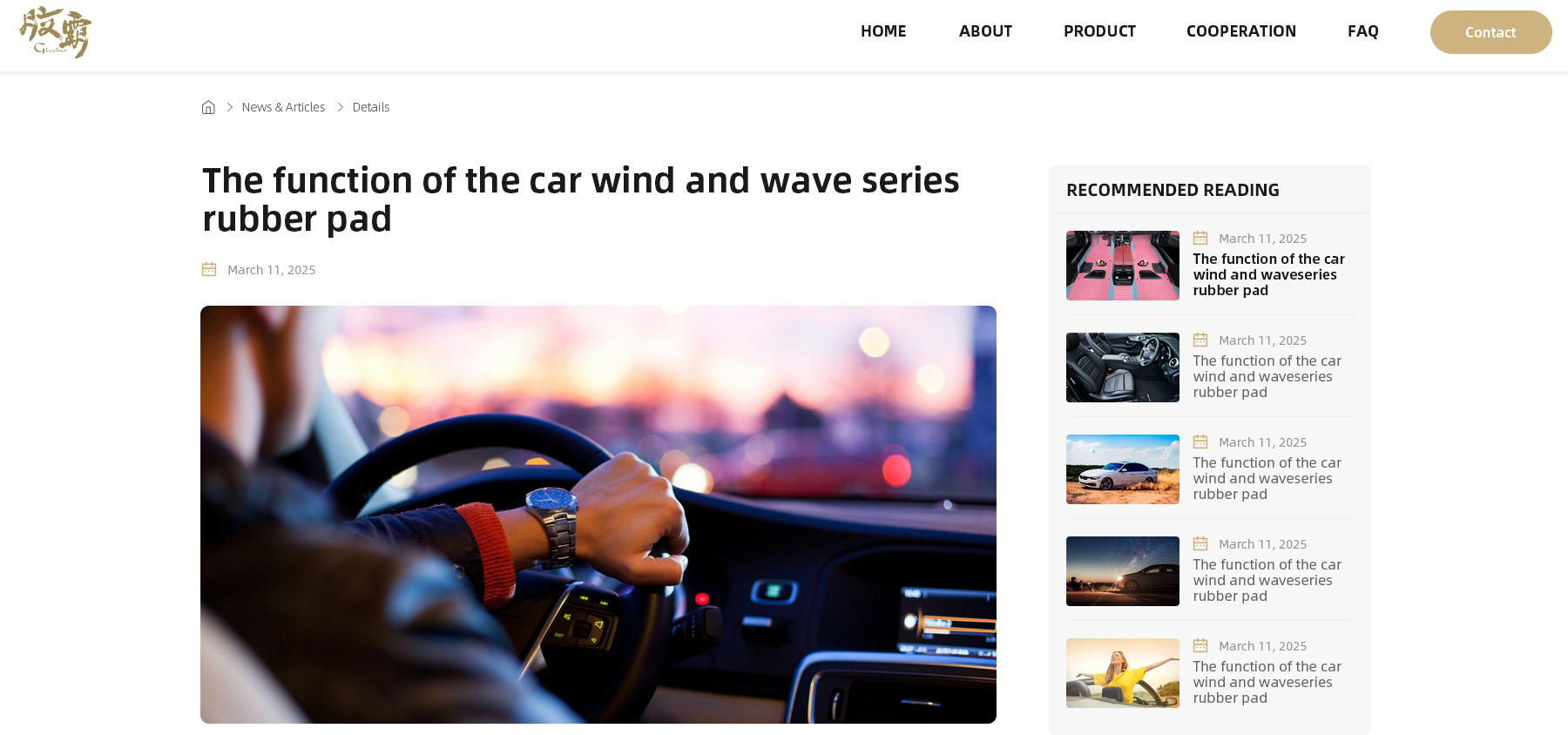Open News & Articles breadcrumb link
Image resolution: width=1568 pixels, height=735 pixels.
click(x=283, y=107)
